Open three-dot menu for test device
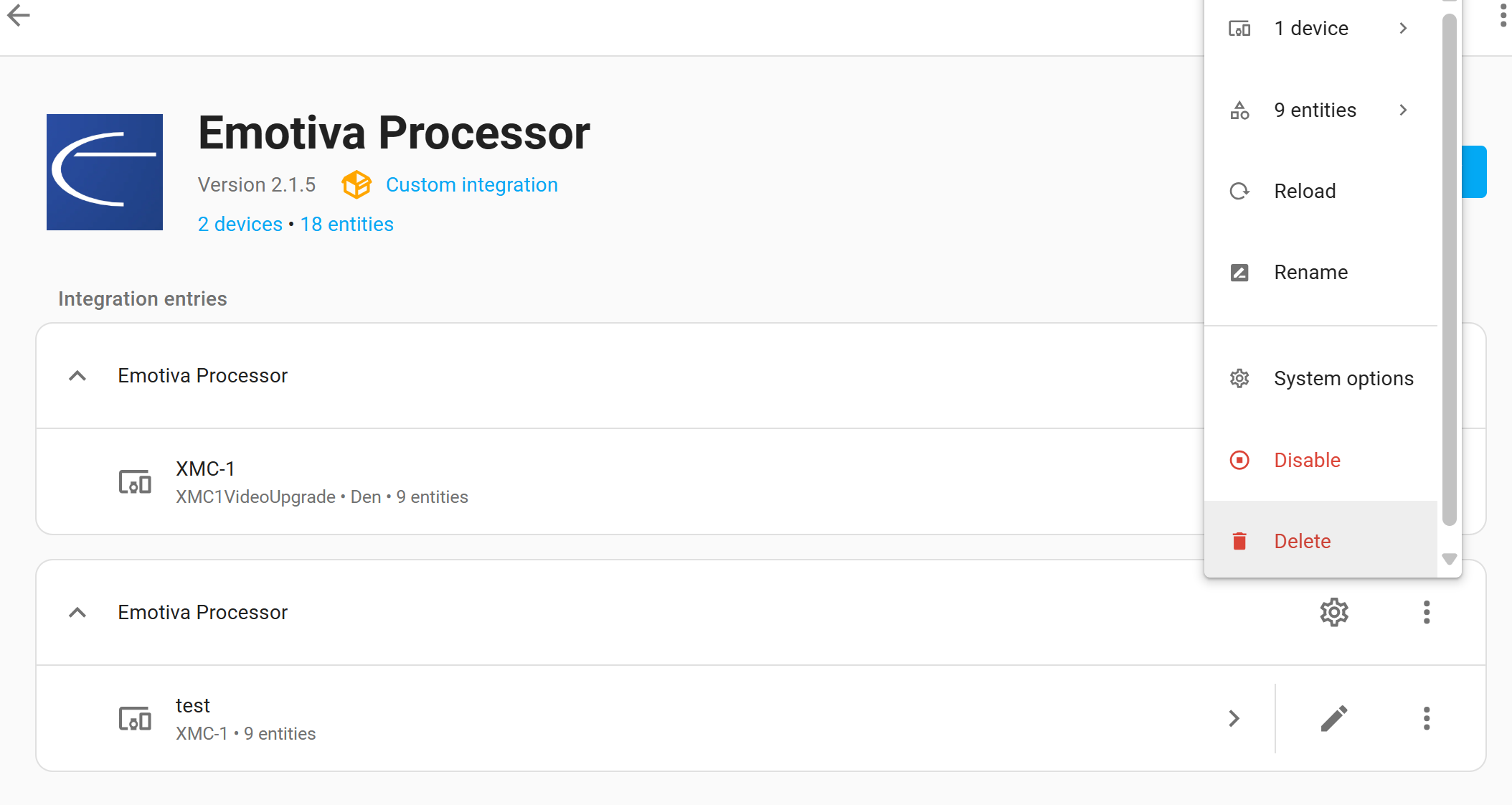 [x=1426, y=718]
